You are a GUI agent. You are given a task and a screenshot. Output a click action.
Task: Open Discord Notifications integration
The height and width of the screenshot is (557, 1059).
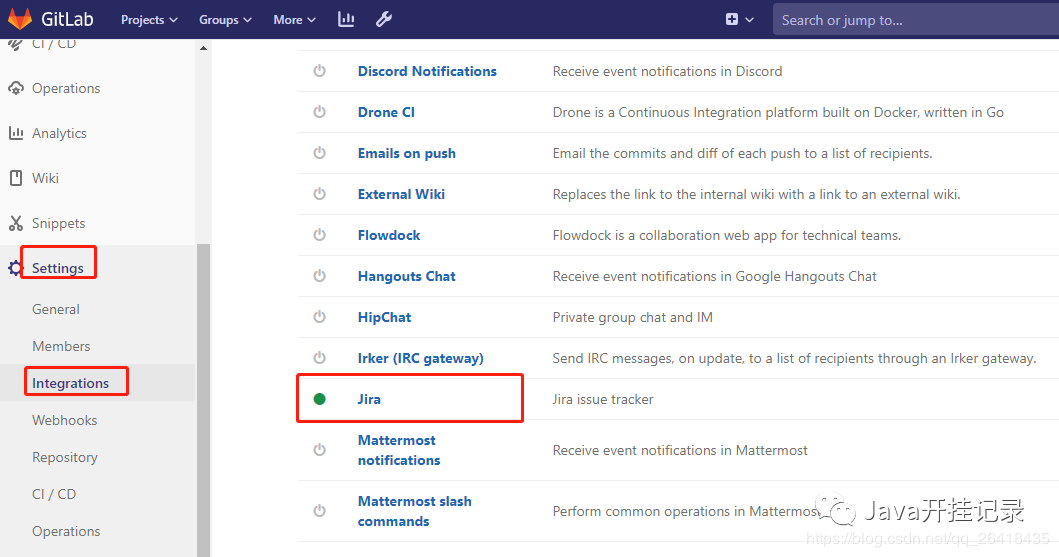pos(427,71)
